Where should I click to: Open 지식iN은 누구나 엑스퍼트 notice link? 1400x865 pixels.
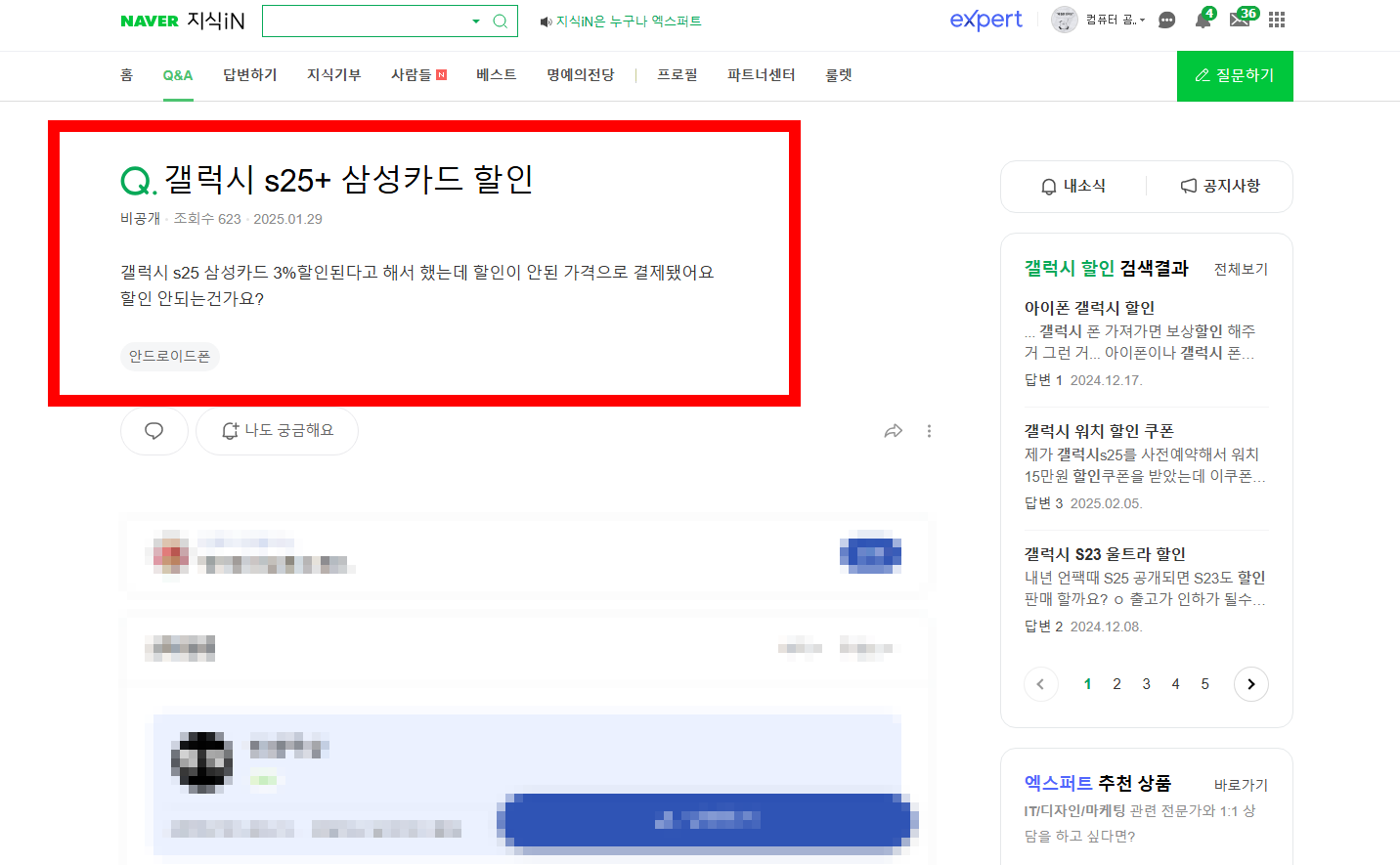point(629,22)
